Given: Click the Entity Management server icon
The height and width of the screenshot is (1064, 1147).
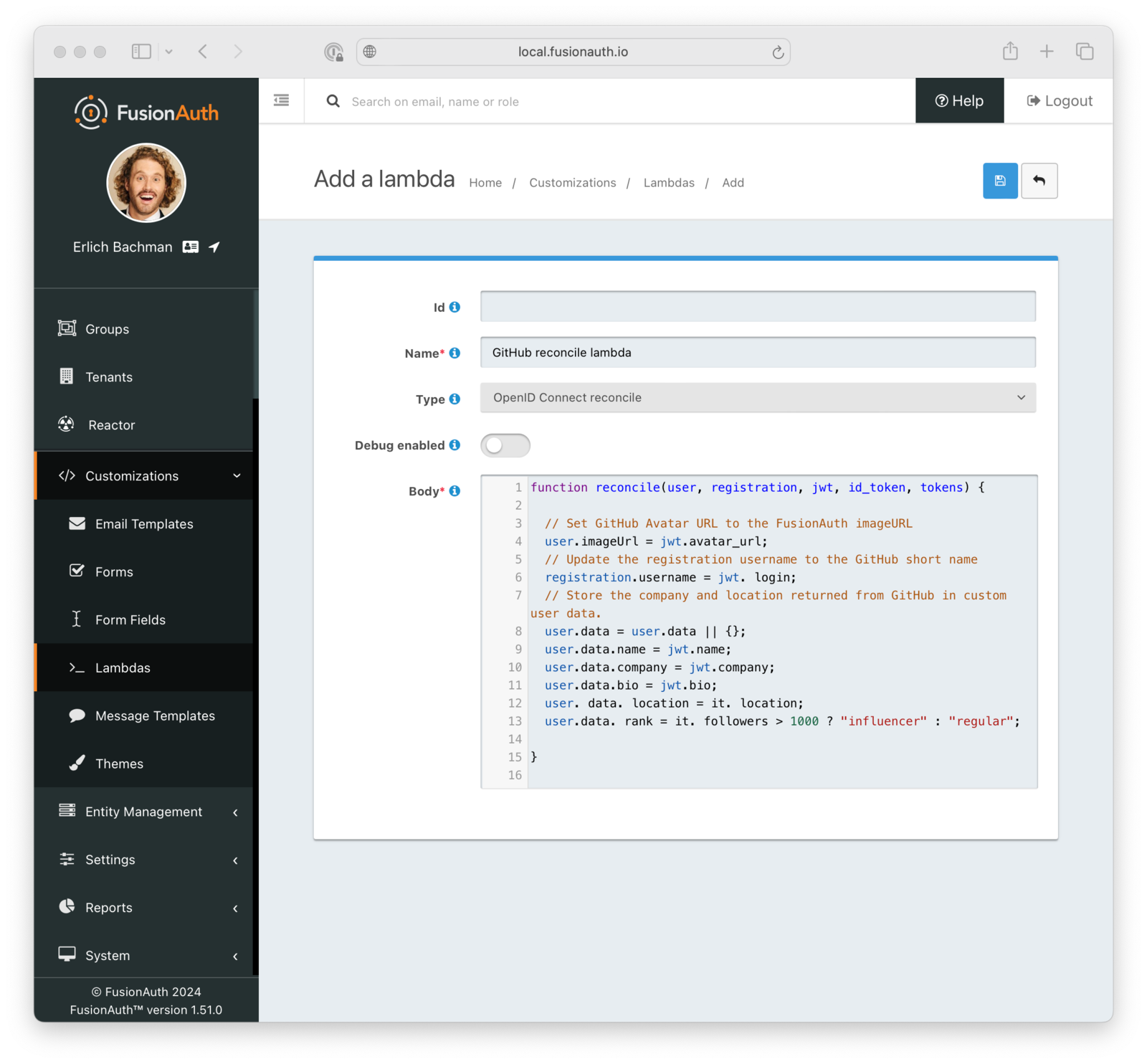Looking at the screenshot, I should tap(67, 810).
